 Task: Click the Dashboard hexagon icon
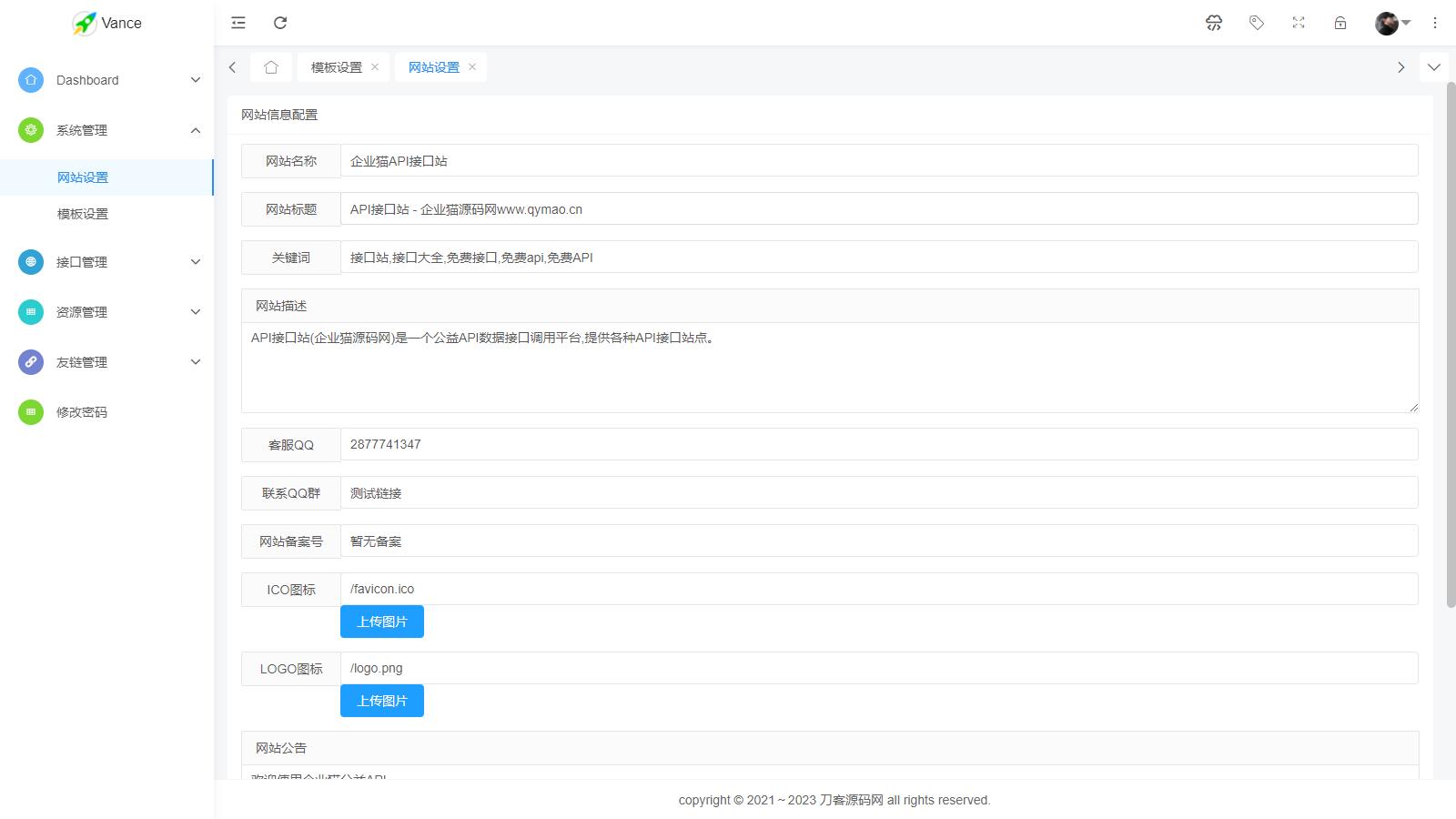pos(30,80)
